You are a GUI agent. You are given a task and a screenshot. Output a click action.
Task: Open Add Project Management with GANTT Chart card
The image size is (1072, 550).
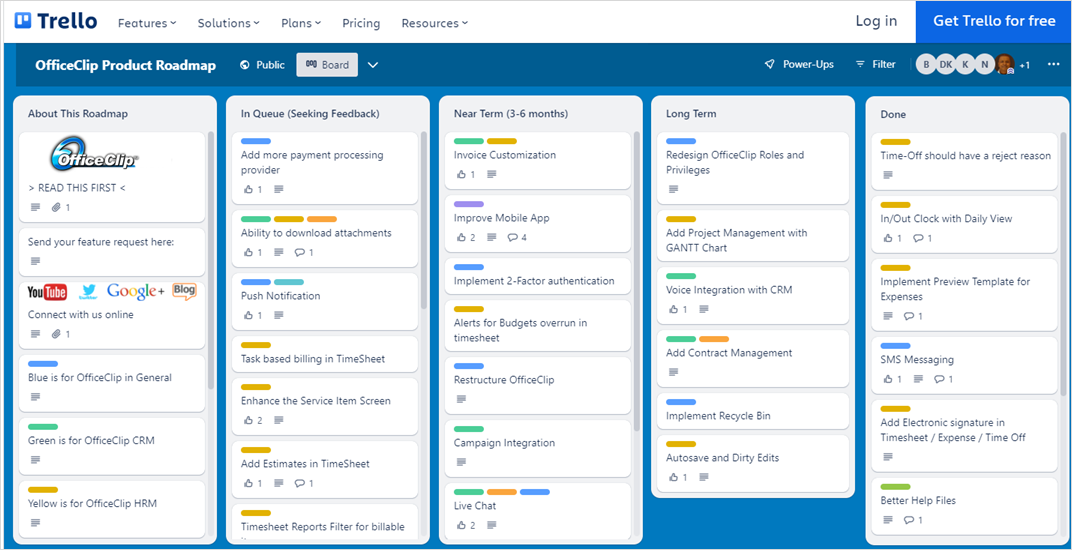(753, 235)
